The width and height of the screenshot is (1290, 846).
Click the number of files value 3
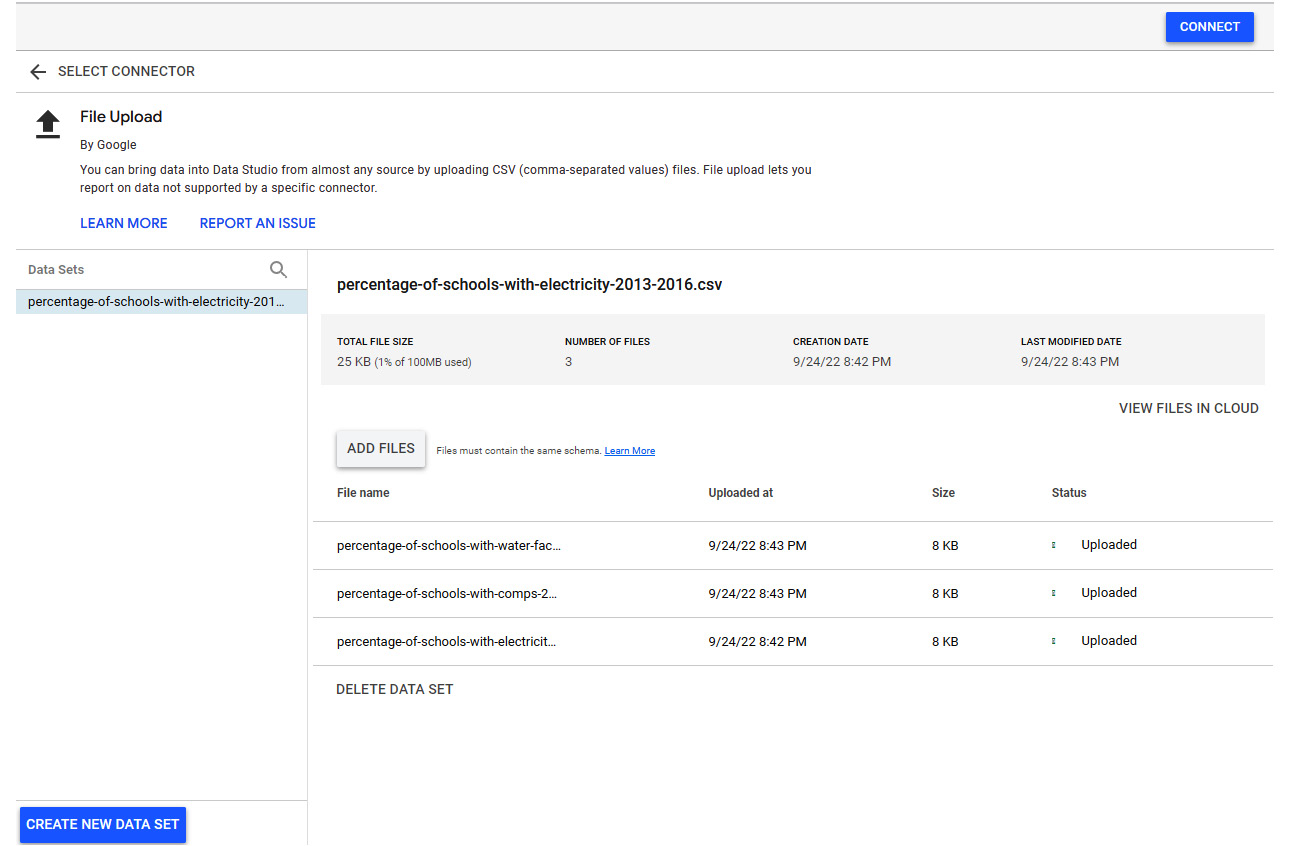(568, 362)
